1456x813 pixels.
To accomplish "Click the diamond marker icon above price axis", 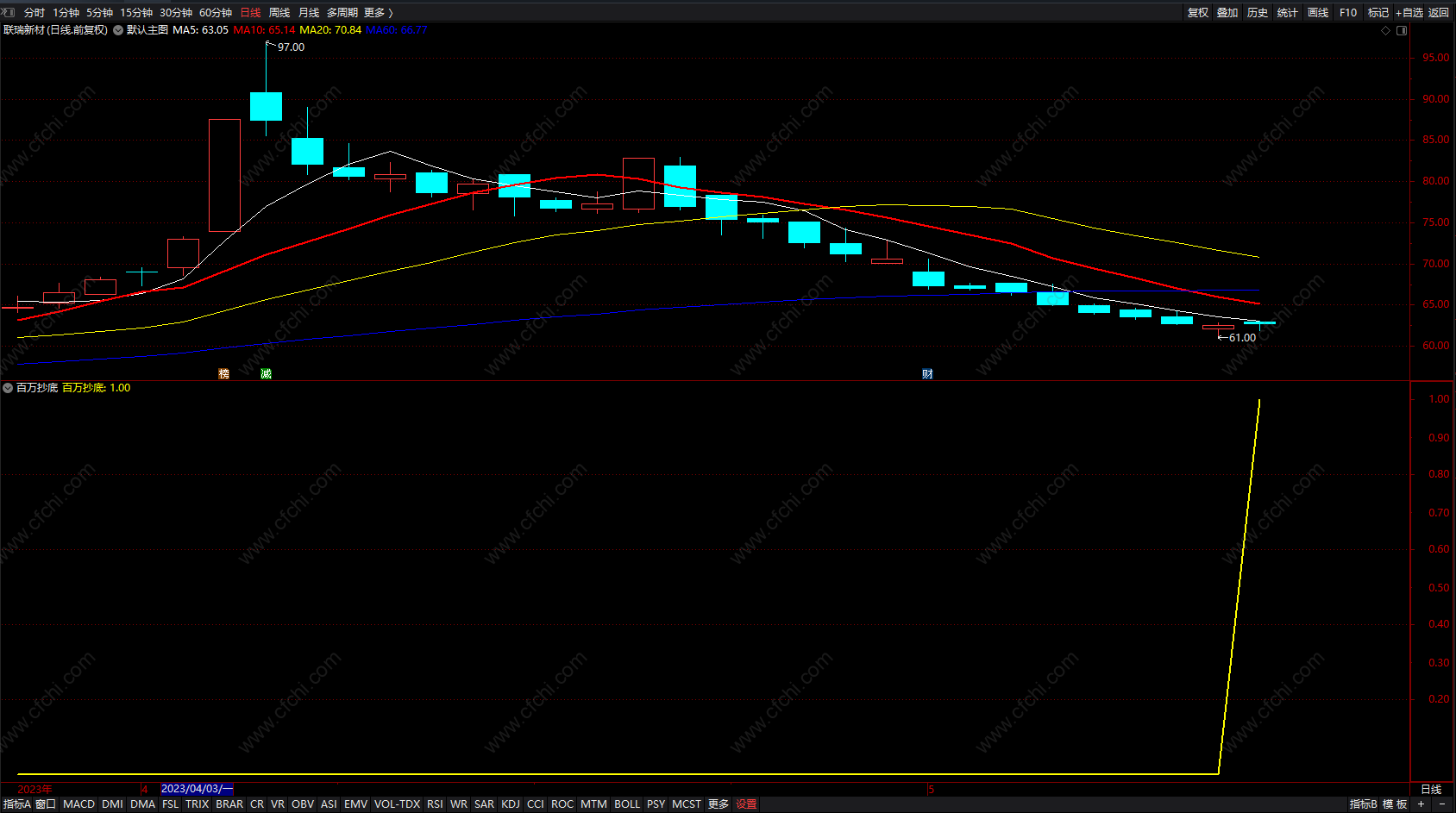I will click(1386, 30).
